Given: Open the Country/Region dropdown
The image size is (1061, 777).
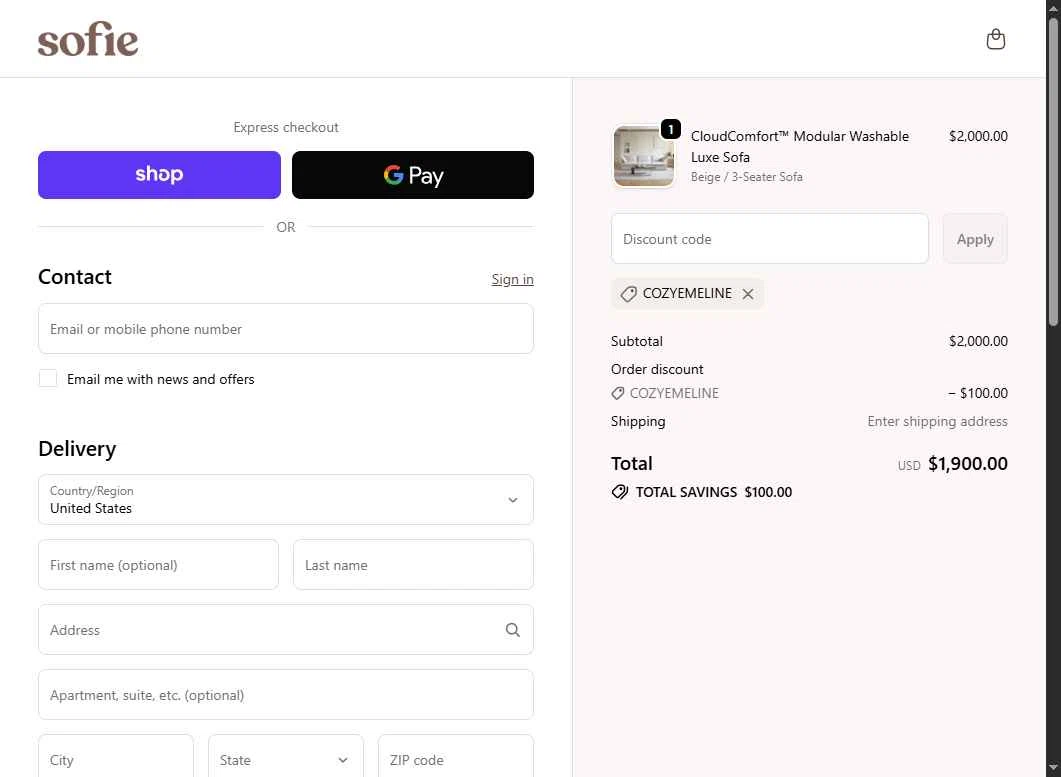Looking at the screenshot, I should (286, 500).
